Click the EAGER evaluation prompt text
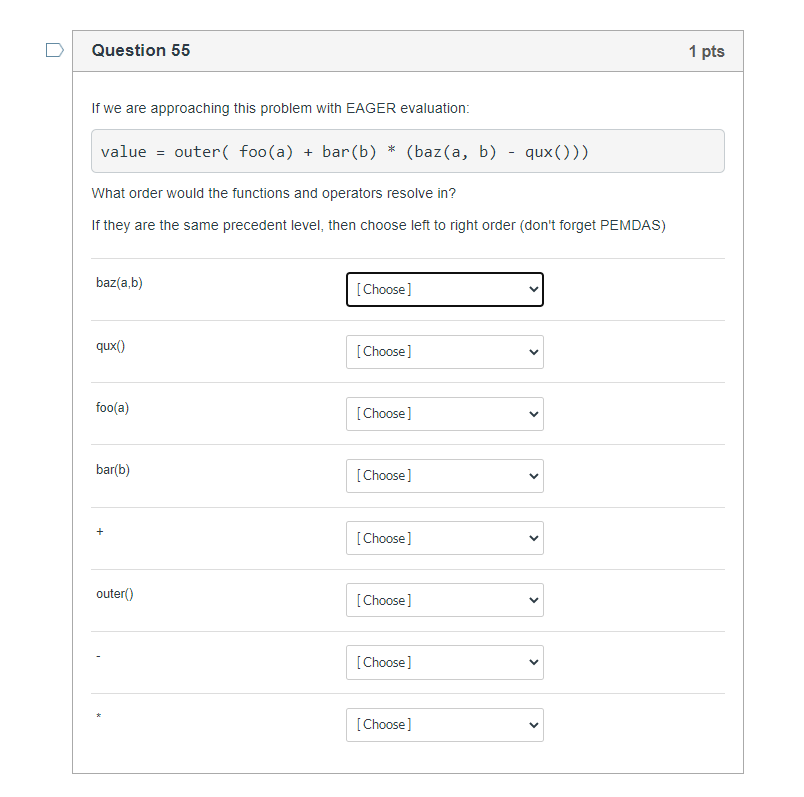Viewport: 804px width, 797px height. pyautogui.click(x=280, y=108)
